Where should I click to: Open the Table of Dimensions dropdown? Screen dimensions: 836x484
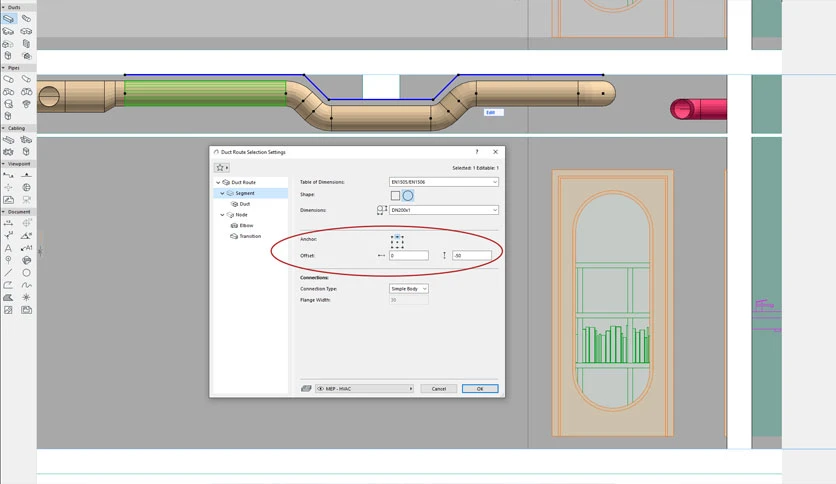pyautogui.click(x=444, y=182)
